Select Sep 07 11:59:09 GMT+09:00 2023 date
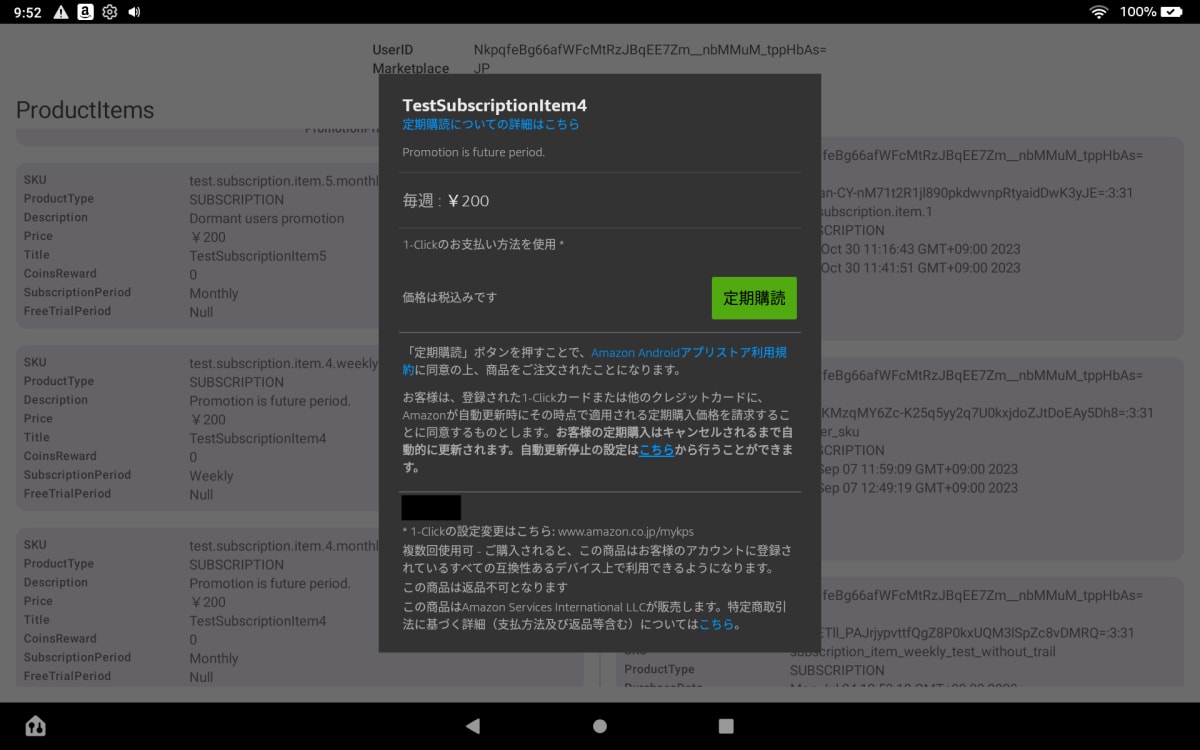This screenshot has height=750, width=1200. 918,469
